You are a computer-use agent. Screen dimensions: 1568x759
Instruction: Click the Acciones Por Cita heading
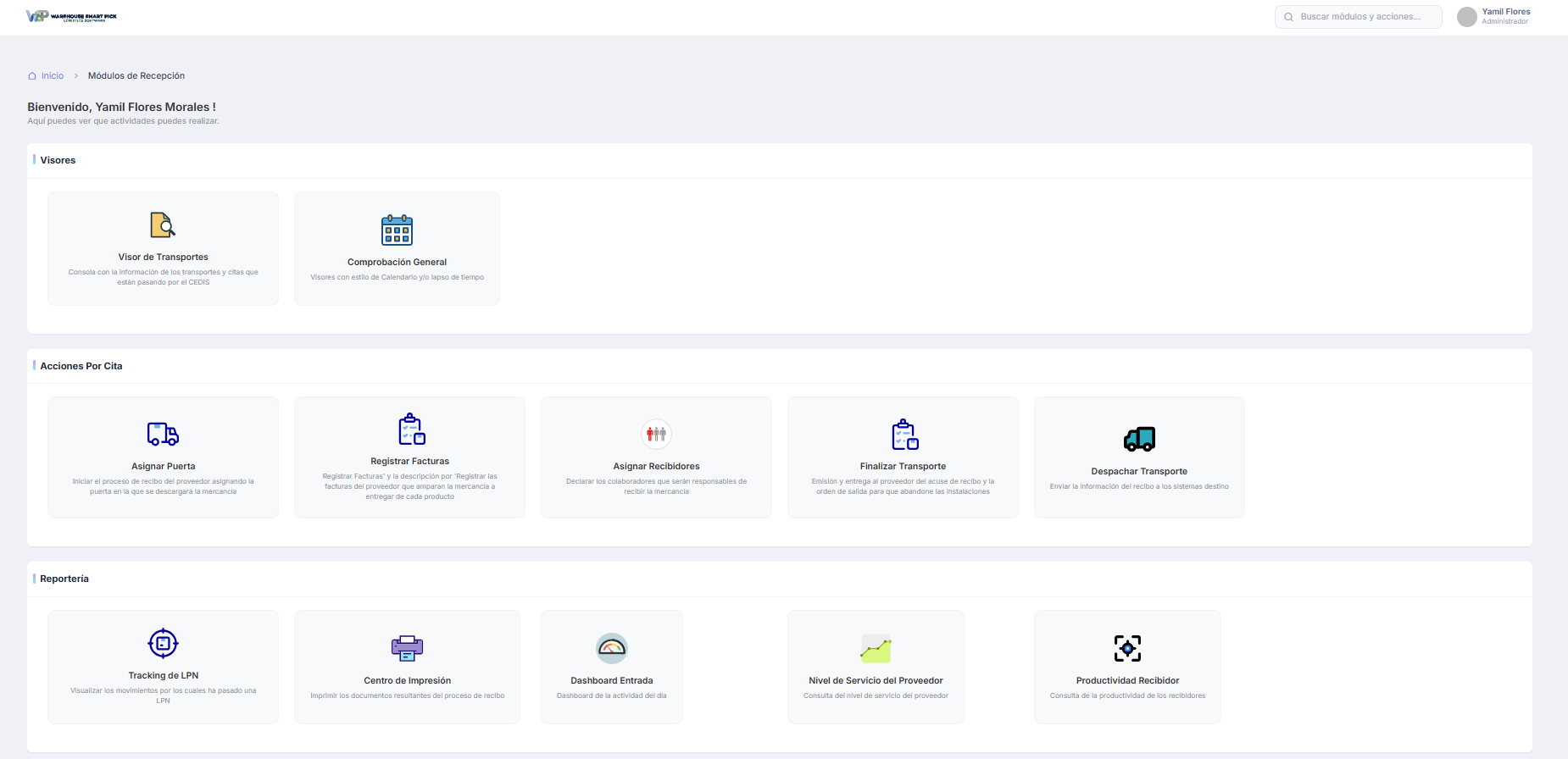pyautogui.click(x=81, y=366)
